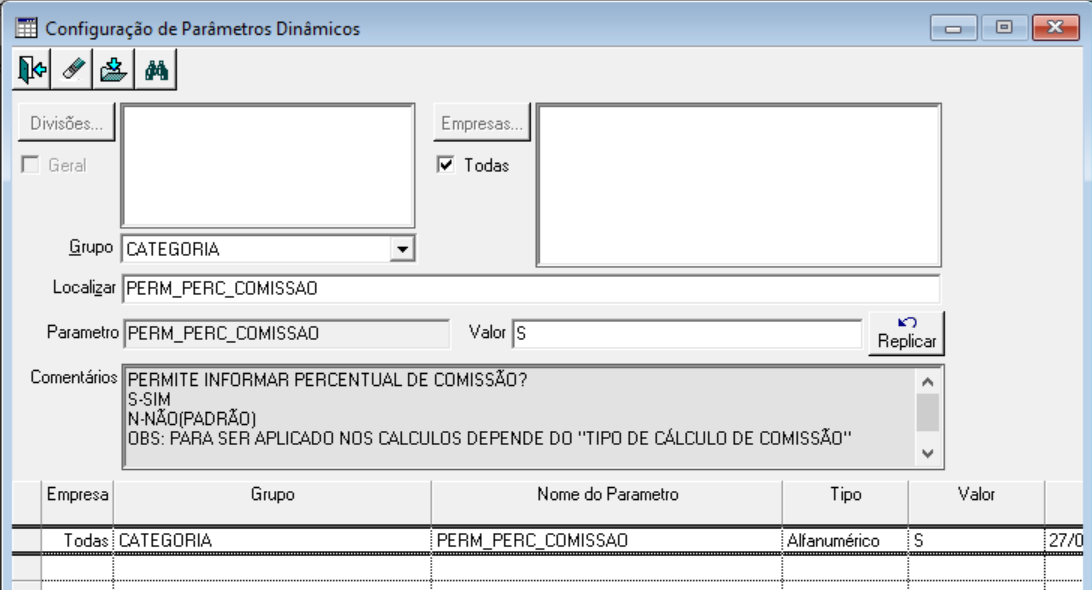Click into the Valor input field

click(x=687, y=334)
